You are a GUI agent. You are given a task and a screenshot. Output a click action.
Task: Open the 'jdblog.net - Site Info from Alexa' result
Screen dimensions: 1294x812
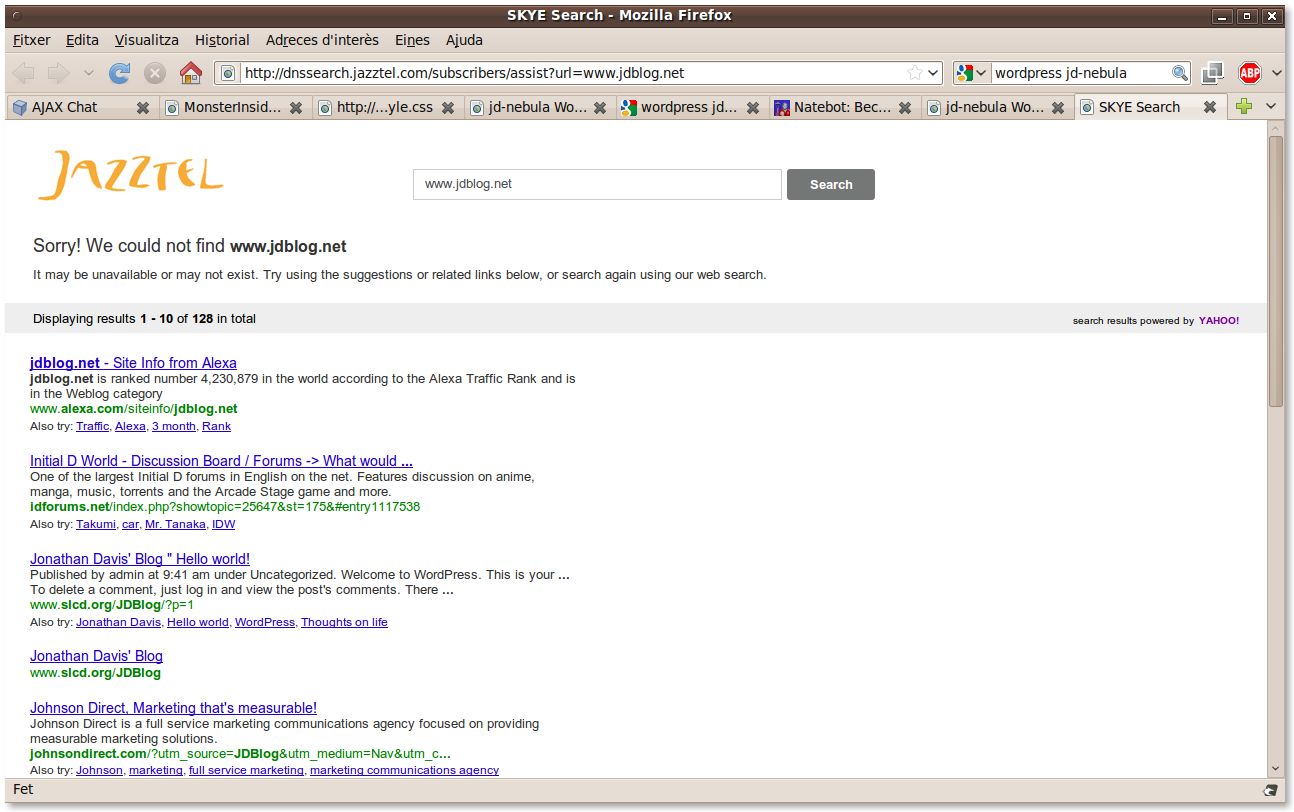[x=133, y=363]
